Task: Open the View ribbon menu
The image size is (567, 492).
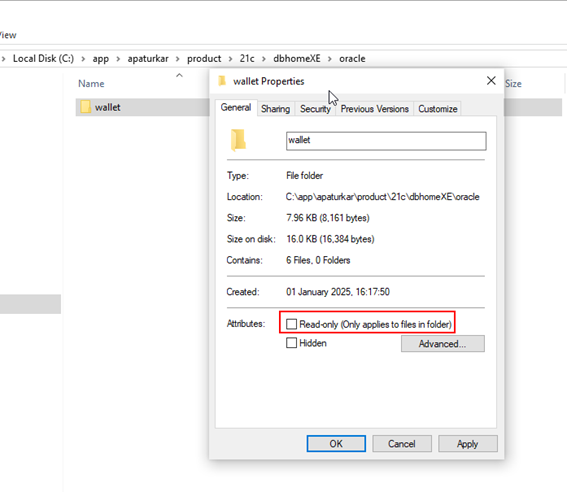Action: 8,35
